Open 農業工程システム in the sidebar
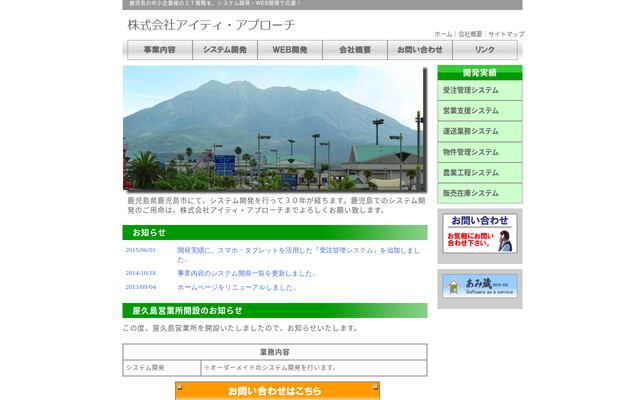 pos(480,173)
